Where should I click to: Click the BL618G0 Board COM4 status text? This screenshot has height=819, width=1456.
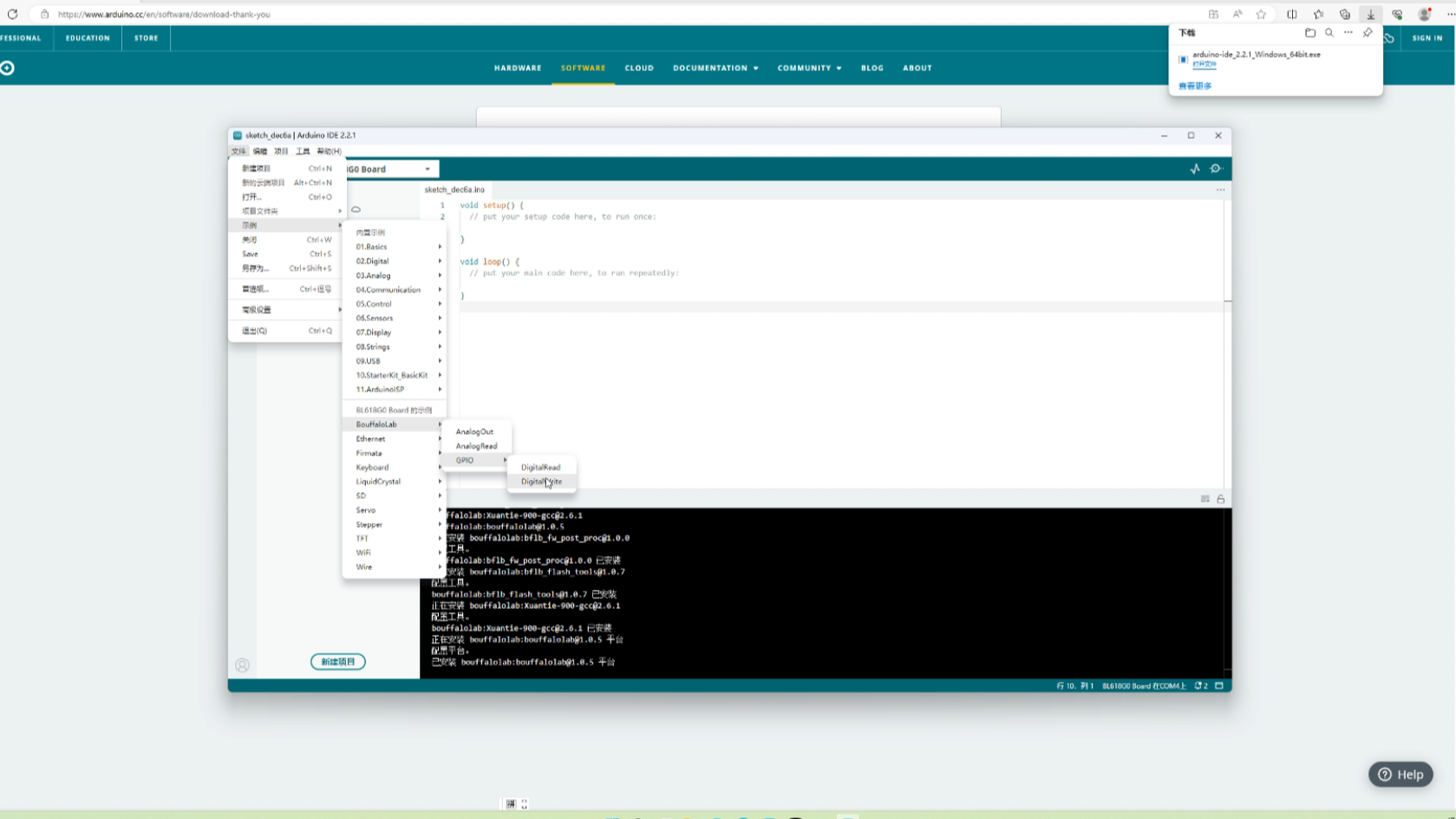tap(1144, 685)
